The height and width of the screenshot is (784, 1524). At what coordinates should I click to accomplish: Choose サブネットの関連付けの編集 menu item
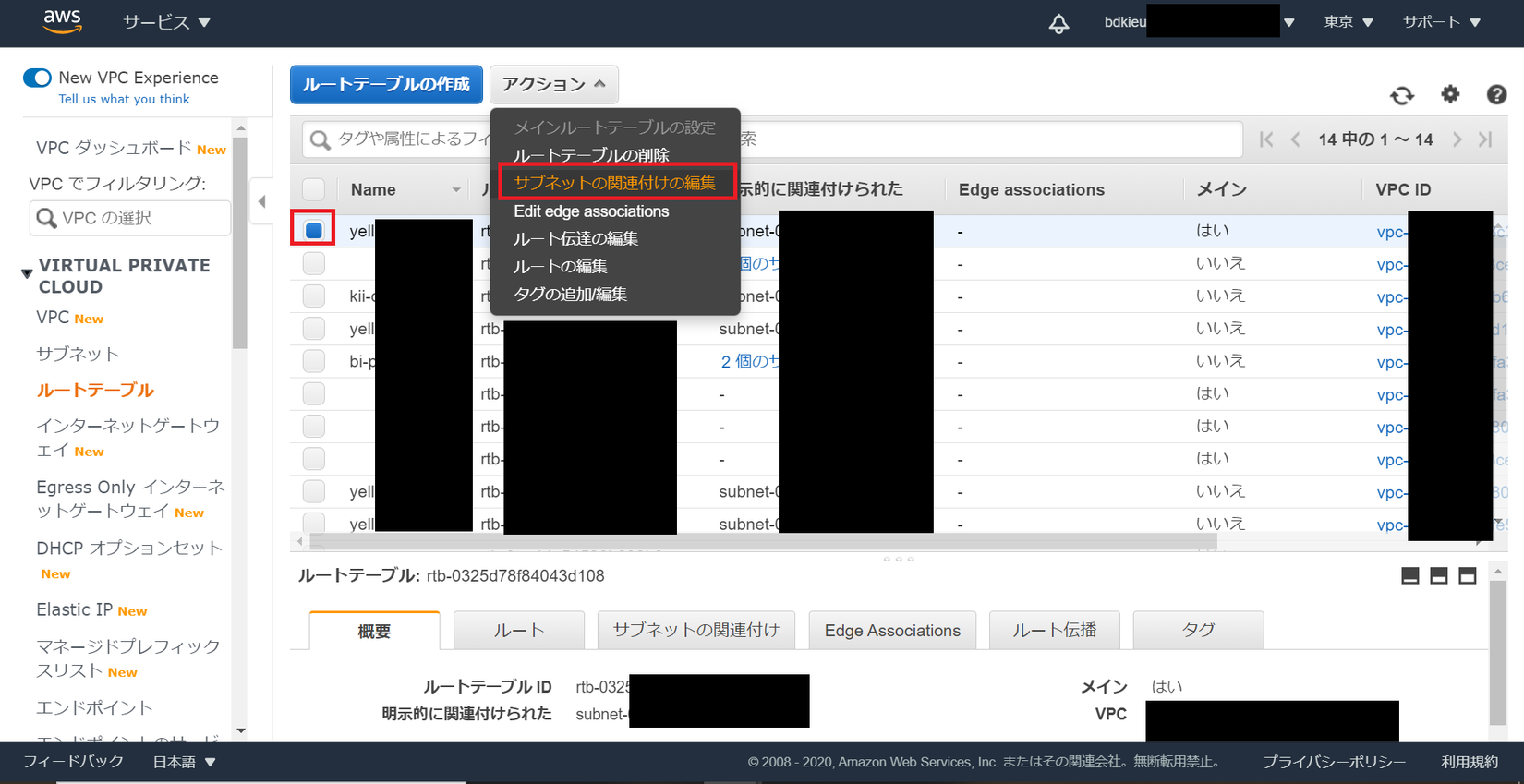pos(615,183)
